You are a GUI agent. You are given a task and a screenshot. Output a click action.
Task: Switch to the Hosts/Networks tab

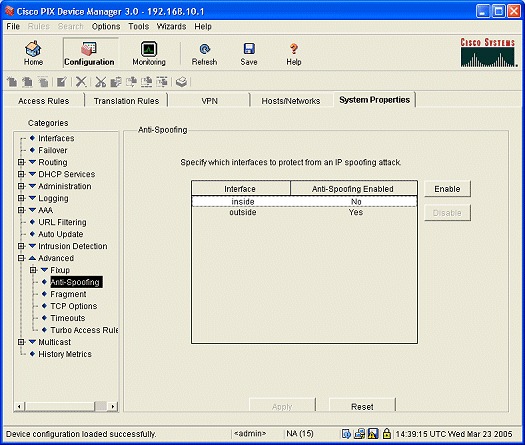pyautogui.click(x=291, y=101)
